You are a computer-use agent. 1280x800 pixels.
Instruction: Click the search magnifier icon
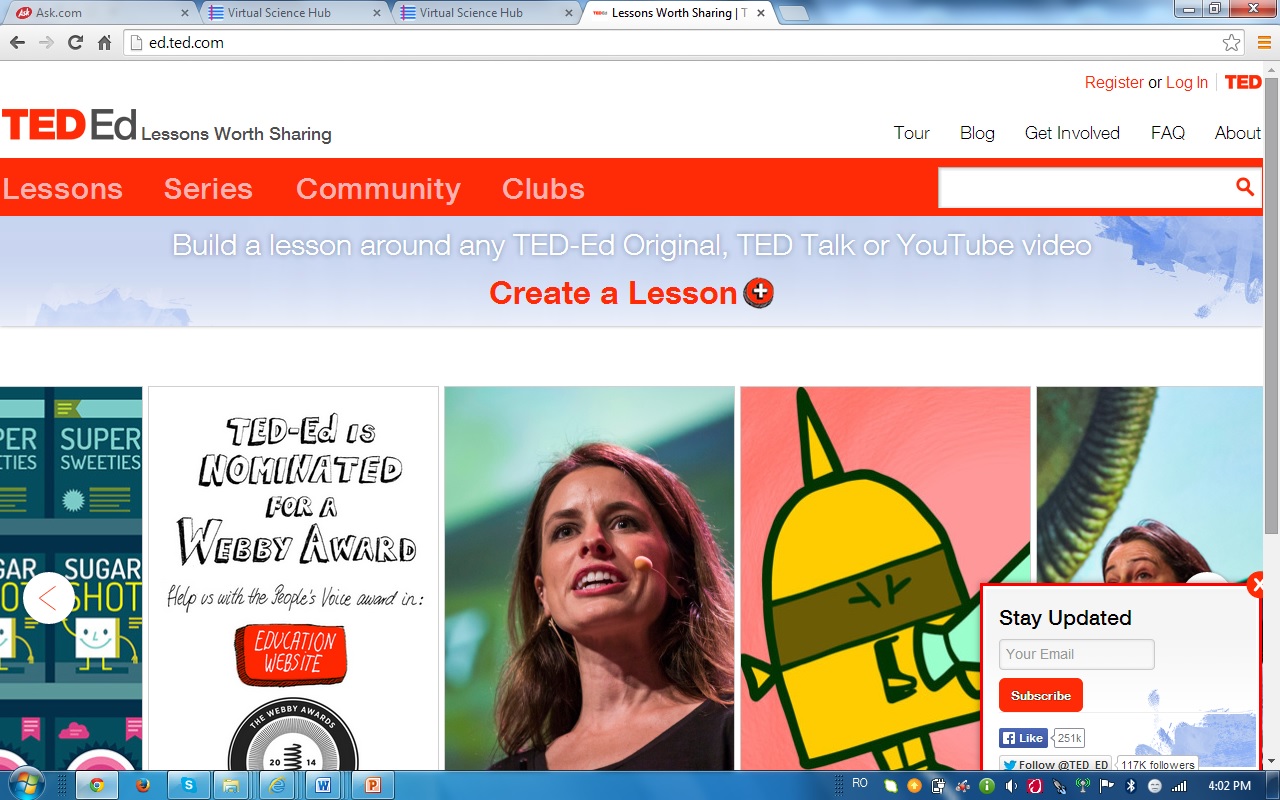[1244, 187]
